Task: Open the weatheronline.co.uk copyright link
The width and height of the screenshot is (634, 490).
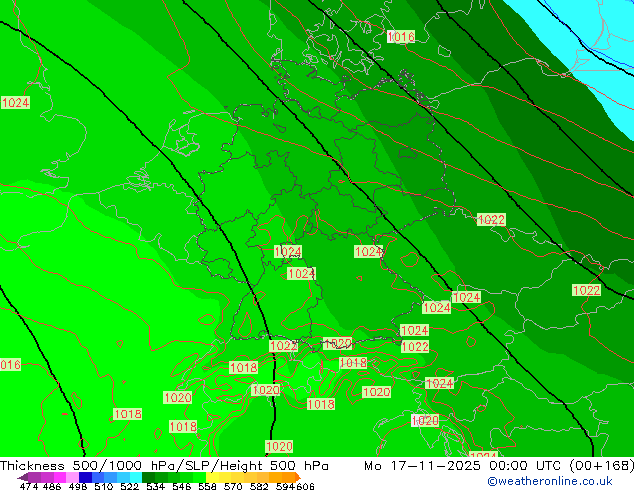Action: (550, 481)
